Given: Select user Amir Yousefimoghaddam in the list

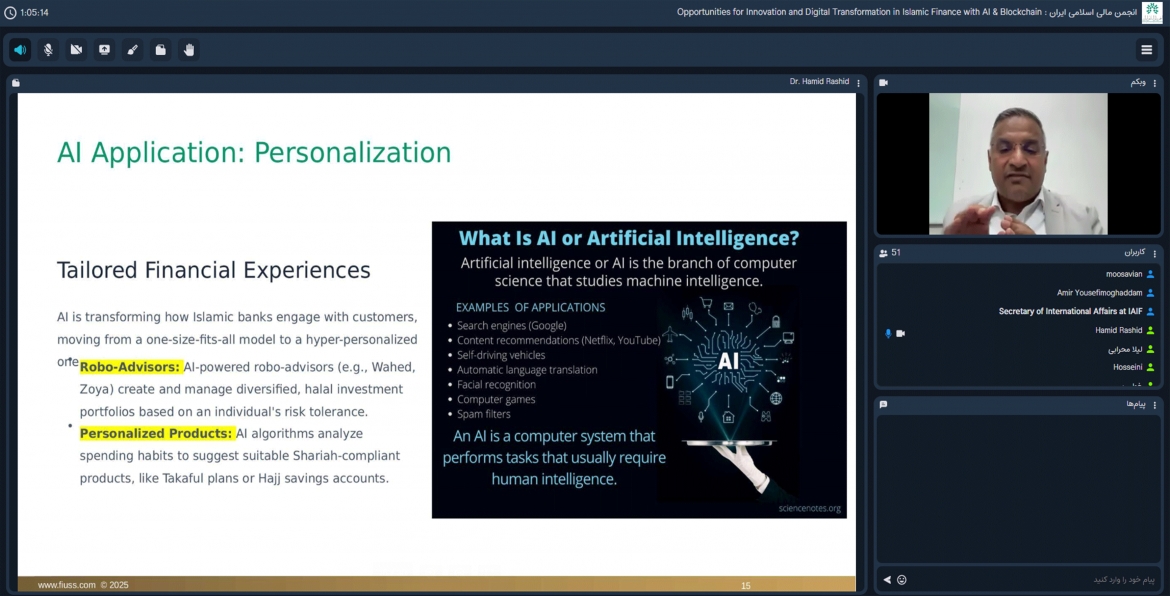Looking at the screenshot, I should (x=1099, y=293).
